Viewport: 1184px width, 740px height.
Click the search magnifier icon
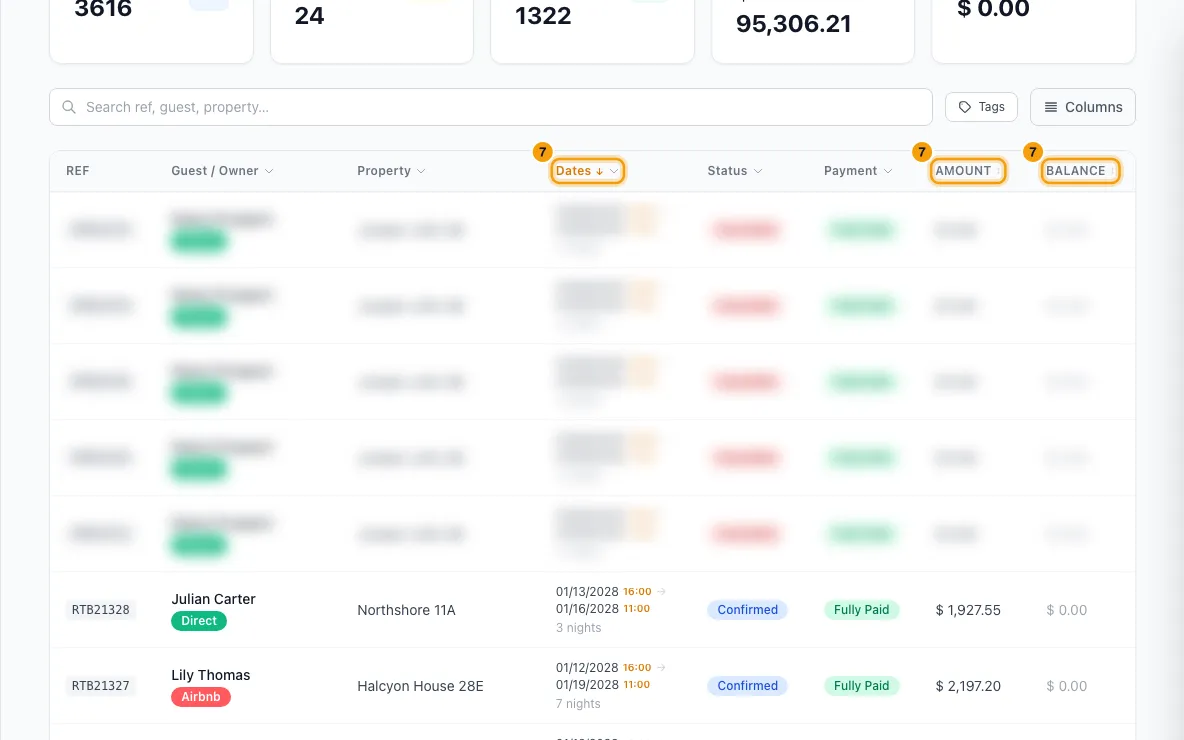(69, 107)
